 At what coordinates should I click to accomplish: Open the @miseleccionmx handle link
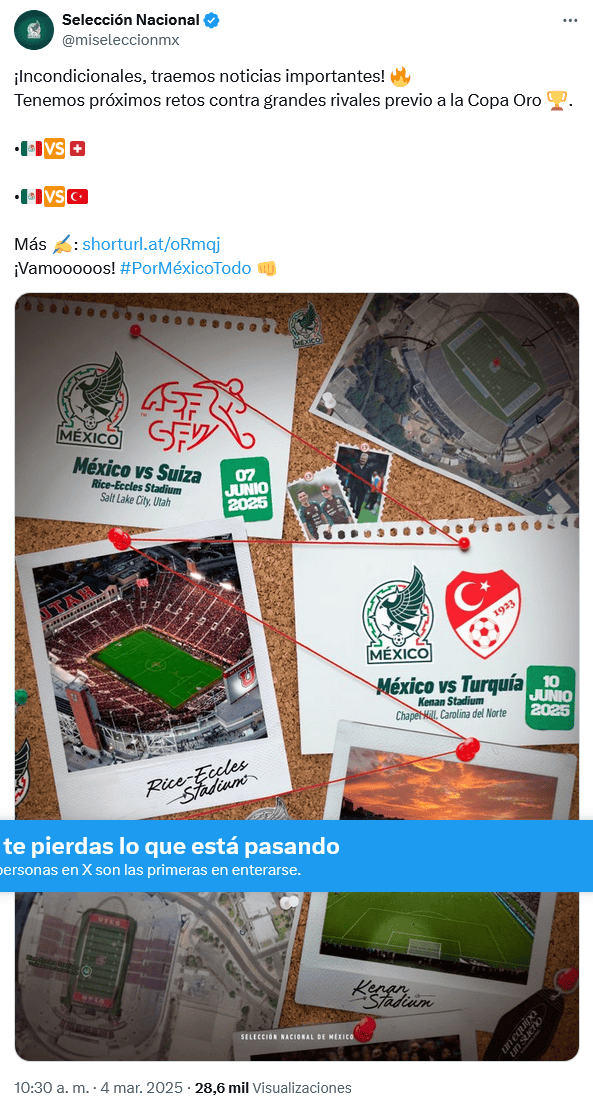point(121,40)
